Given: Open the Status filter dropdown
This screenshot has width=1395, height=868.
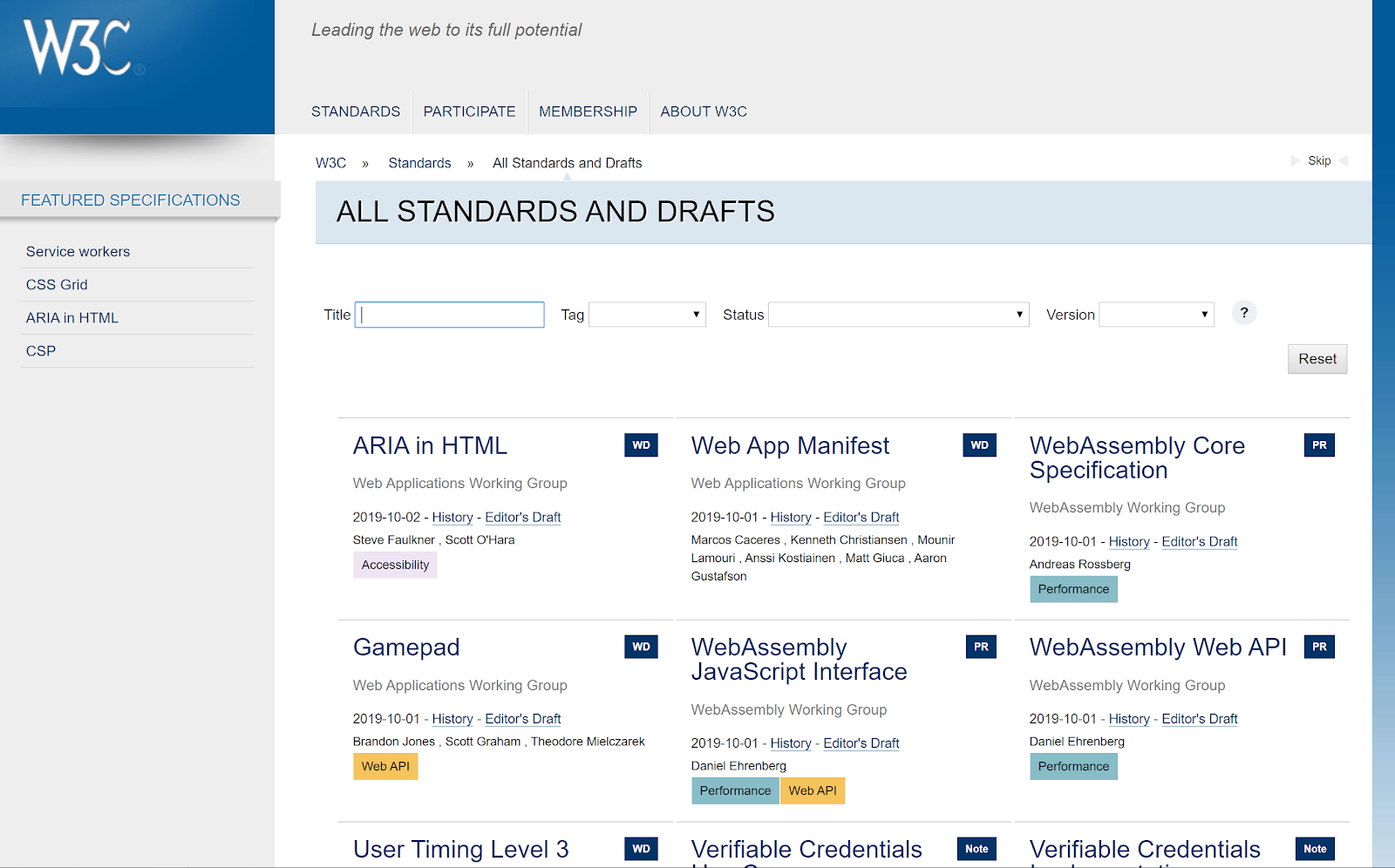Looking at the screenshot, I should 898,315.
